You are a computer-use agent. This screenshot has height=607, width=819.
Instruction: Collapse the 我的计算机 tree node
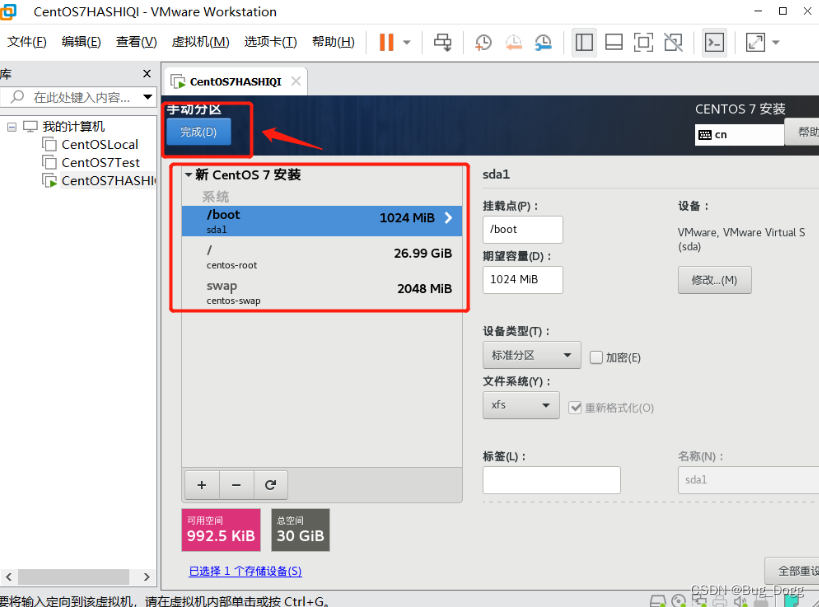click(11, 127)
